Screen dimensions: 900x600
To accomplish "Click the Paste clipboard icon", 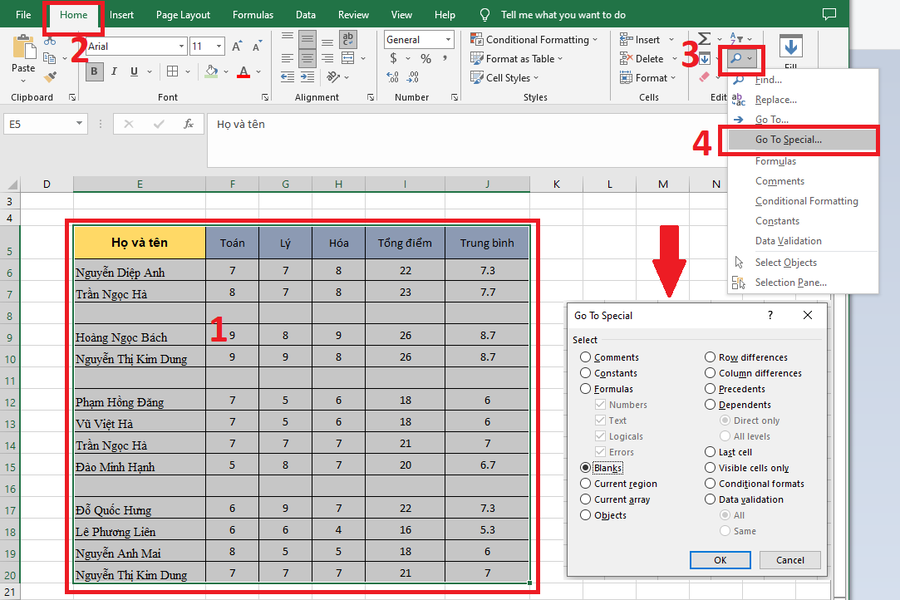I will [24, 47].
